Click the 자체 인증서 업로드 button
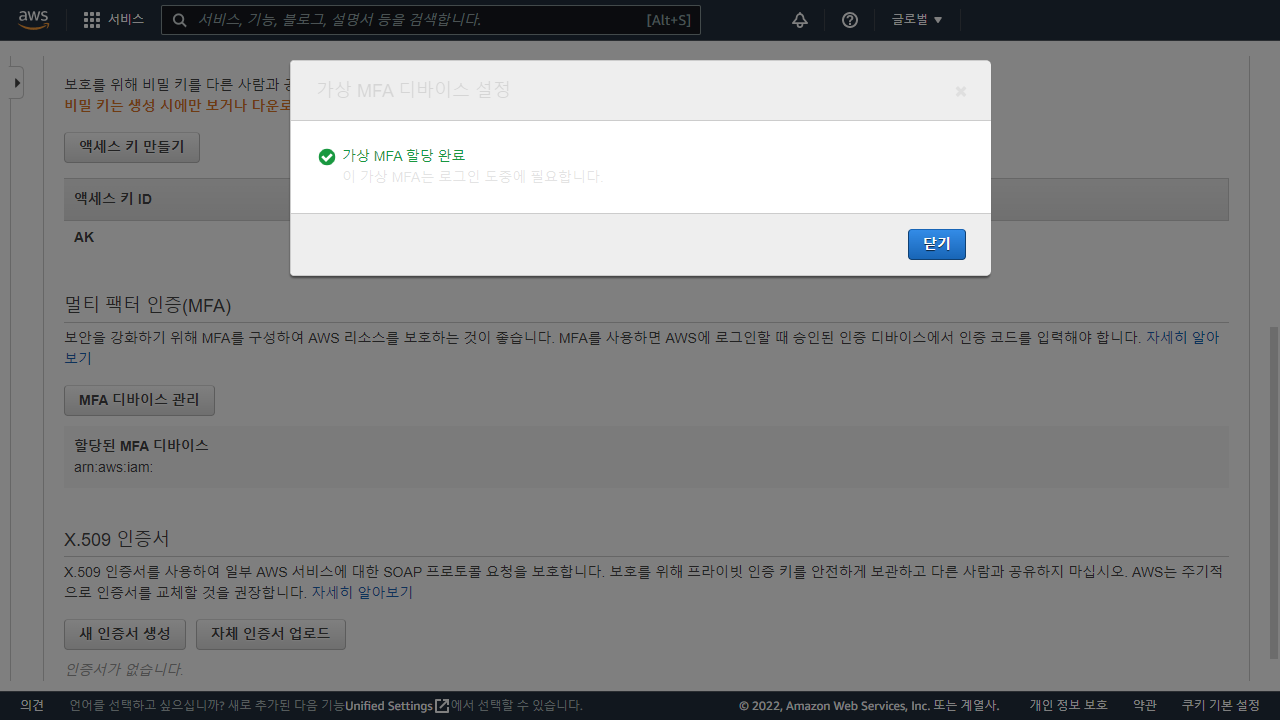The image size is (1280, 720). 271,634
